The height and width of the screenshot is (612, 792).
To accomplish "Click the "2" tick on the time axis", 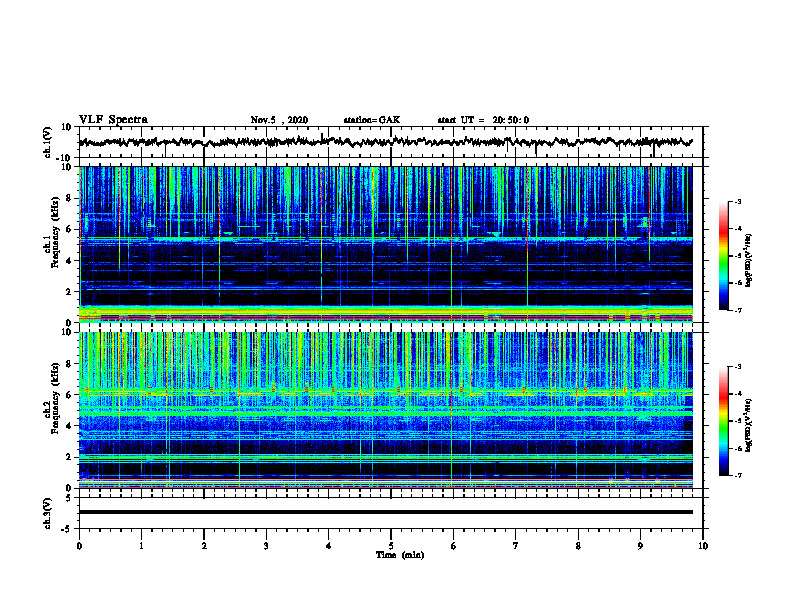I will click(x=204, y=546).
